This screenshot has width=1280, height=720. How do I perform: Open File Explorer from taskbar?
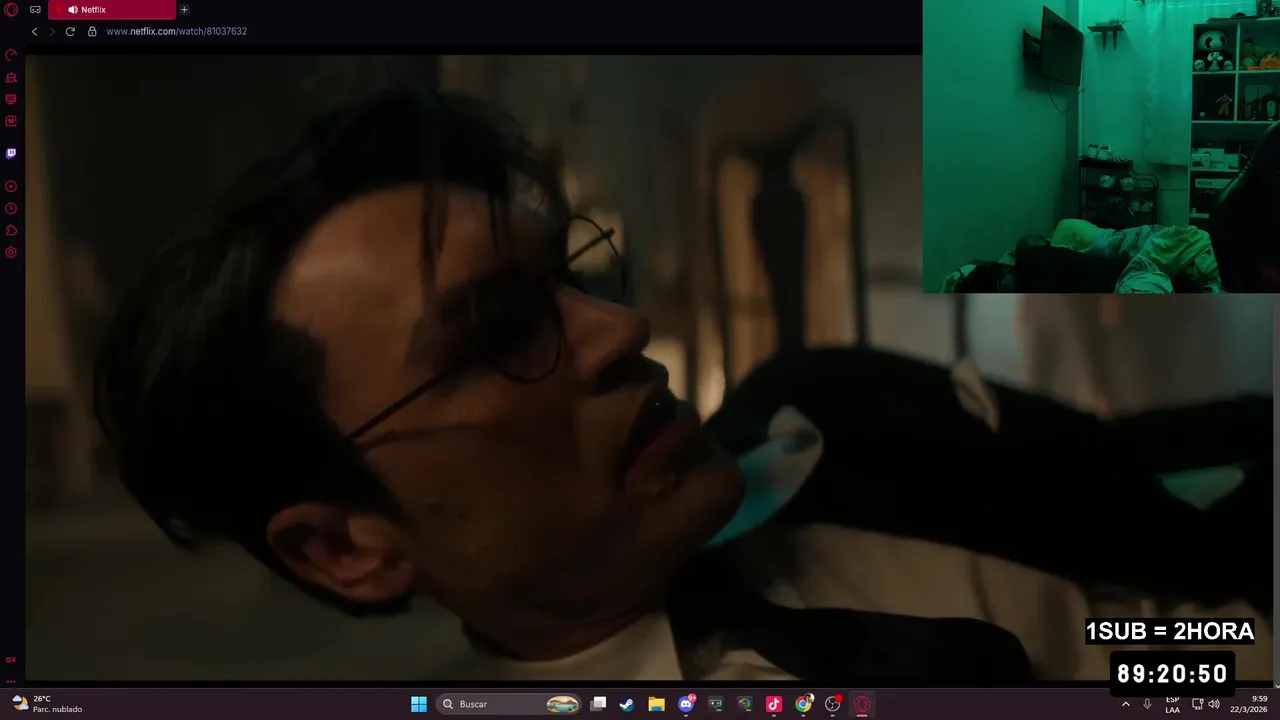(x=656, y=704)
